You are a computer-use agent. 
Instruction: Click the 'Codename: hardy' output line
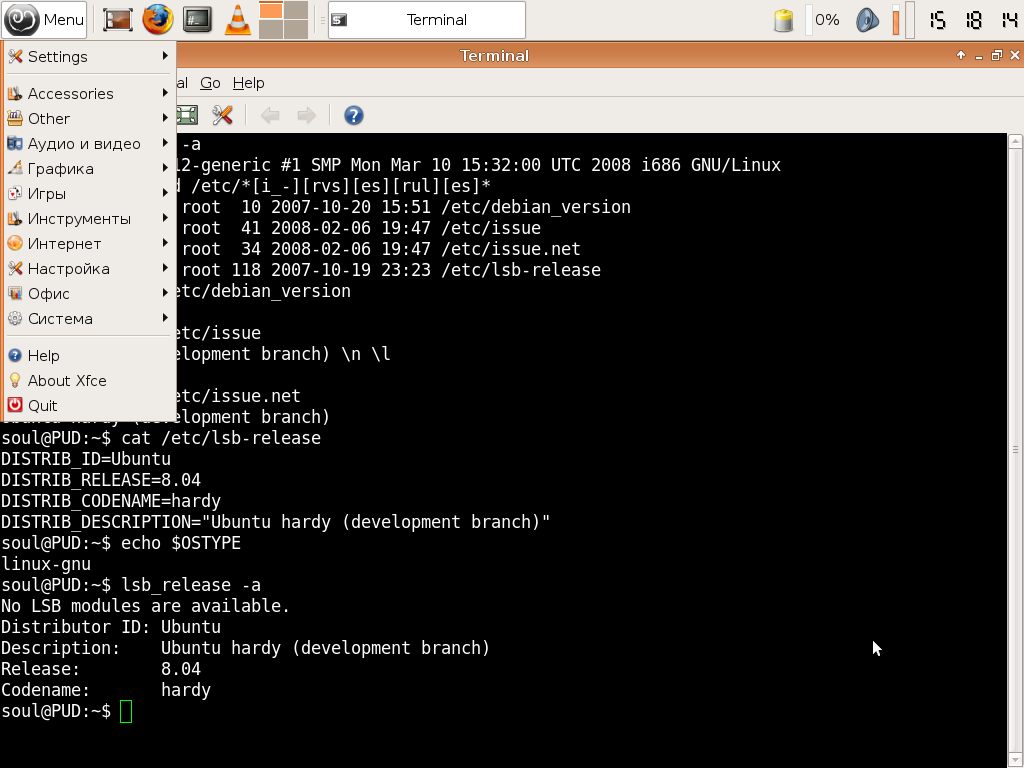coord(106,690)
